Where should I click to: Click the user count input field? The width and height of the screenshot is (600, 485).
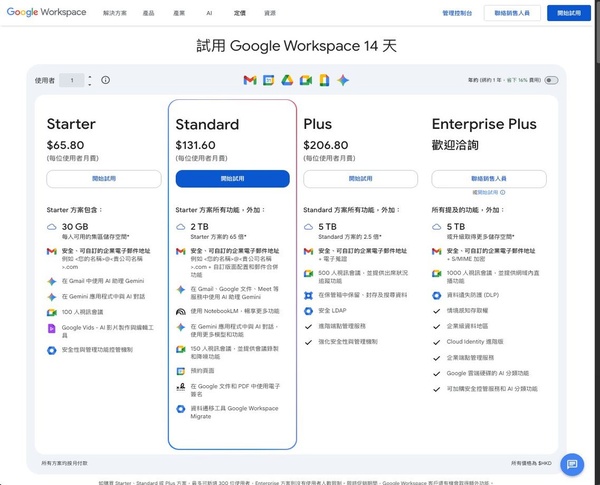pyautogui.click(x=72, y=80)
